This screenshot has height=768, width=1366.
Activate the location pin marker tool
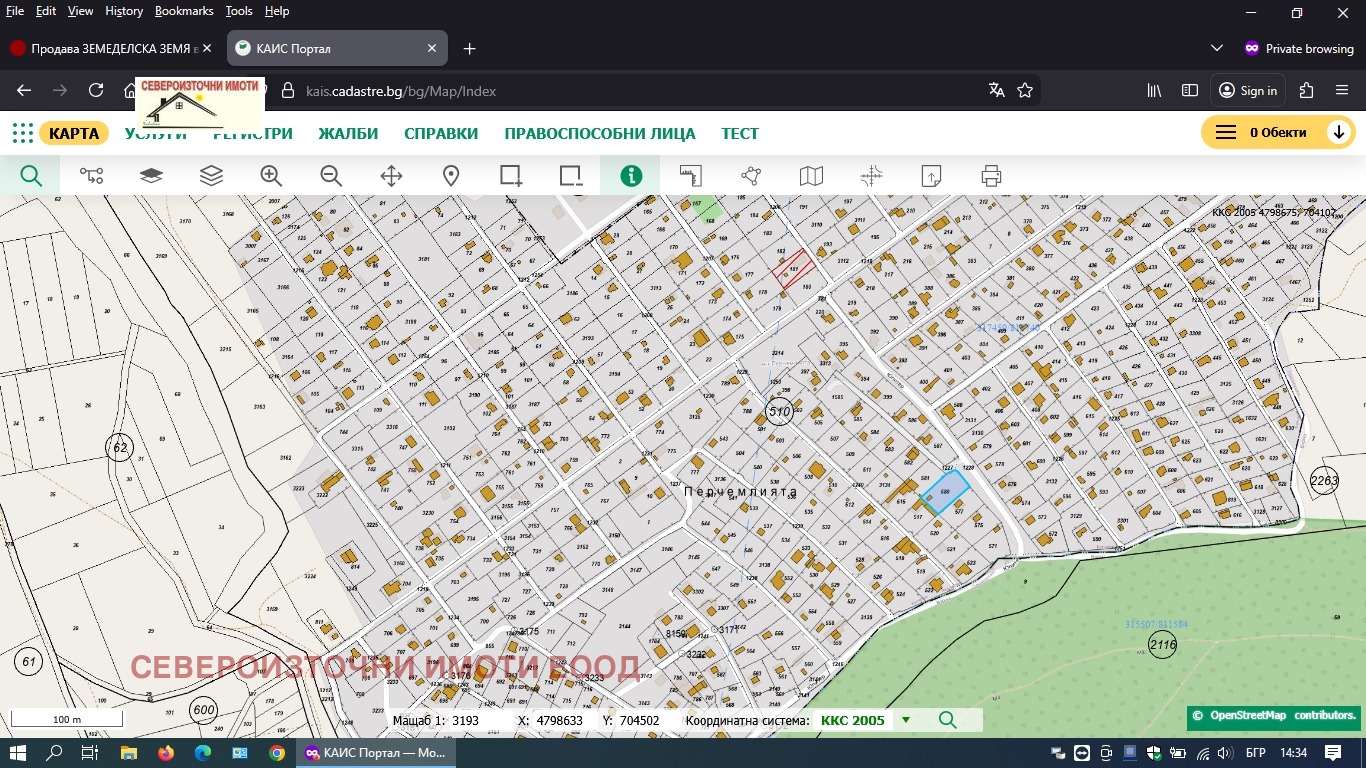coord(451,176)
